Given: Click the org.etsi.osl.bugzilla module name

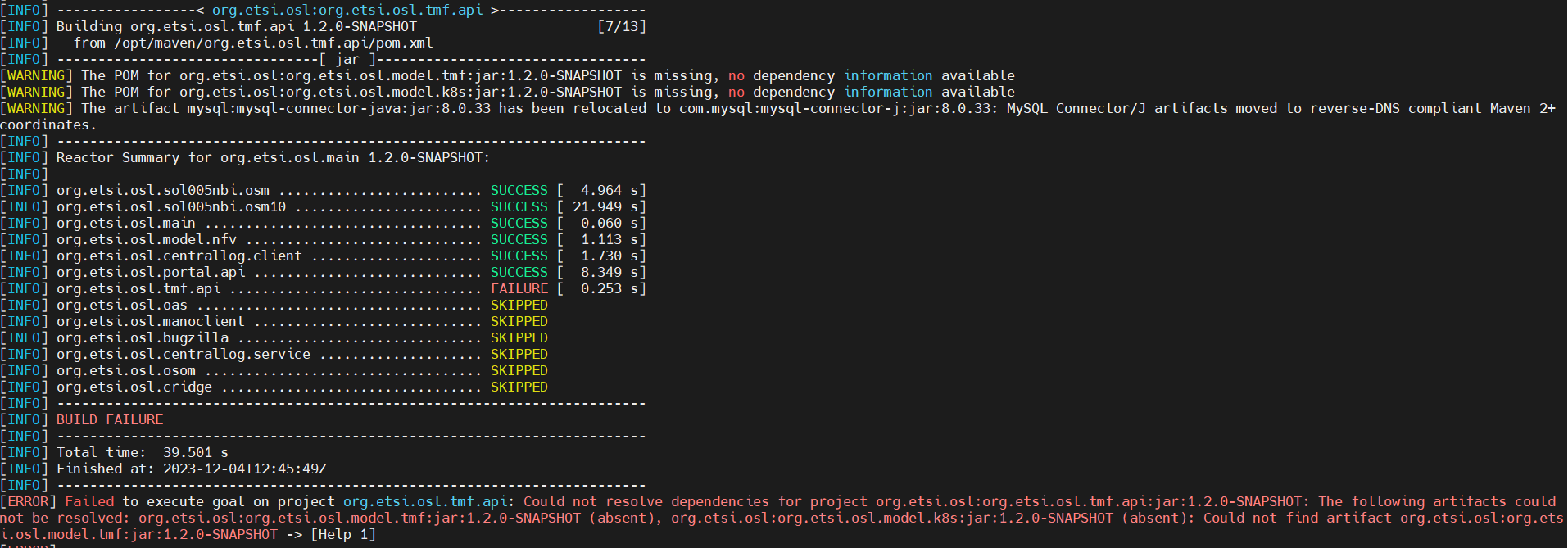Looking at the screenshot, I should (142, 337).
